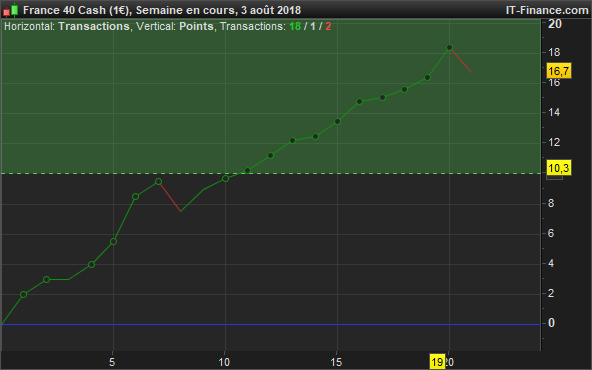Screen dimensions: 592x370
Task: Click the x-axis label 10
Action: 224,362
